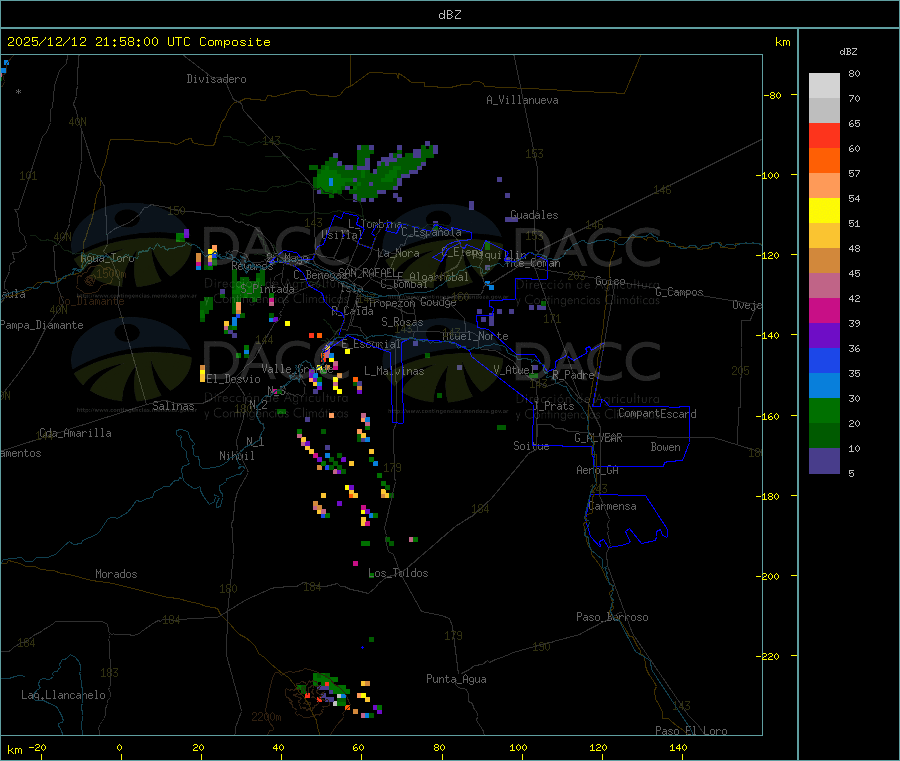The image size is (900, 761).
Task: Click the timestamp 2025/12/12 21:58:00 UTC Composite
Action: (138, 42)
